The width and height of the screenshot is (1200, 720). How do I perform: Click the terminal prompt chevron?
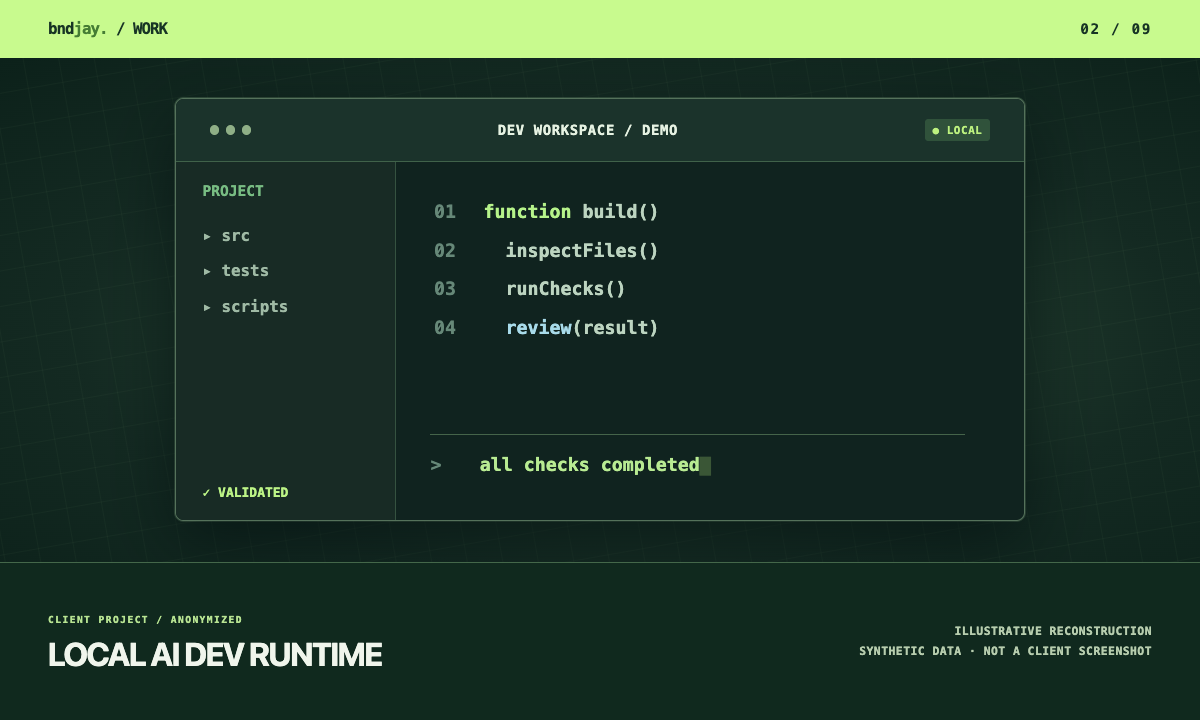point(436,465)
